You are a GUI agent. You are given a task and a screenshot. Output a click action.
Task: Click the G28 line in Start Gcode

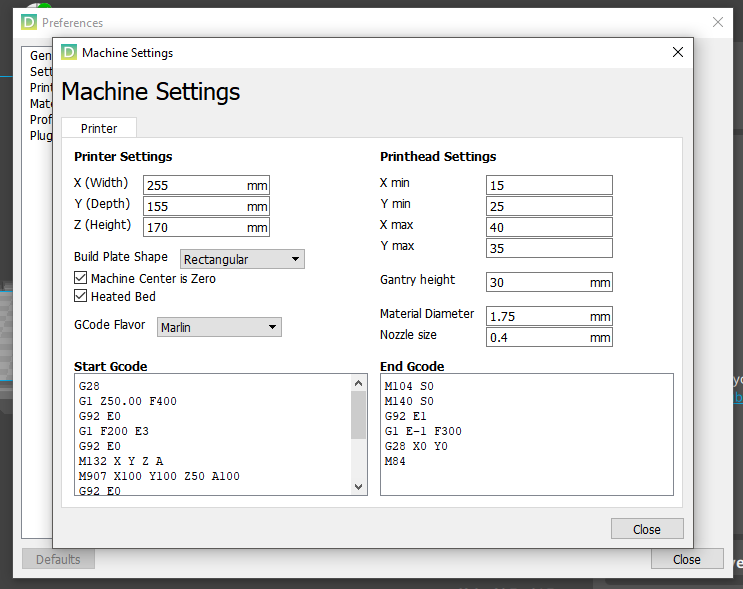pos(89,386)
